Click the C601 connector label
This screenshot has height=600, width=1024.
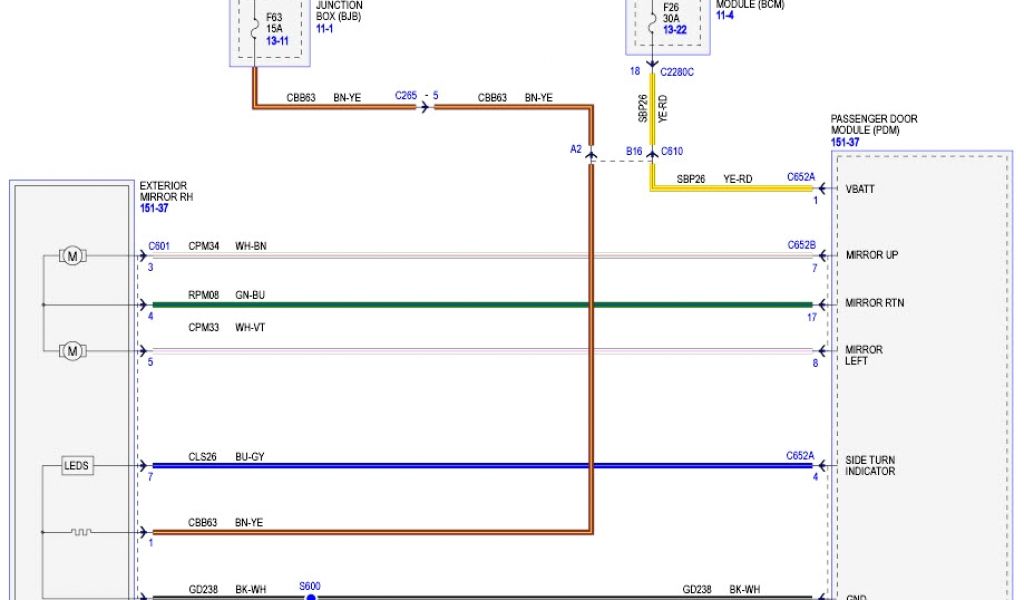(159, 245)
